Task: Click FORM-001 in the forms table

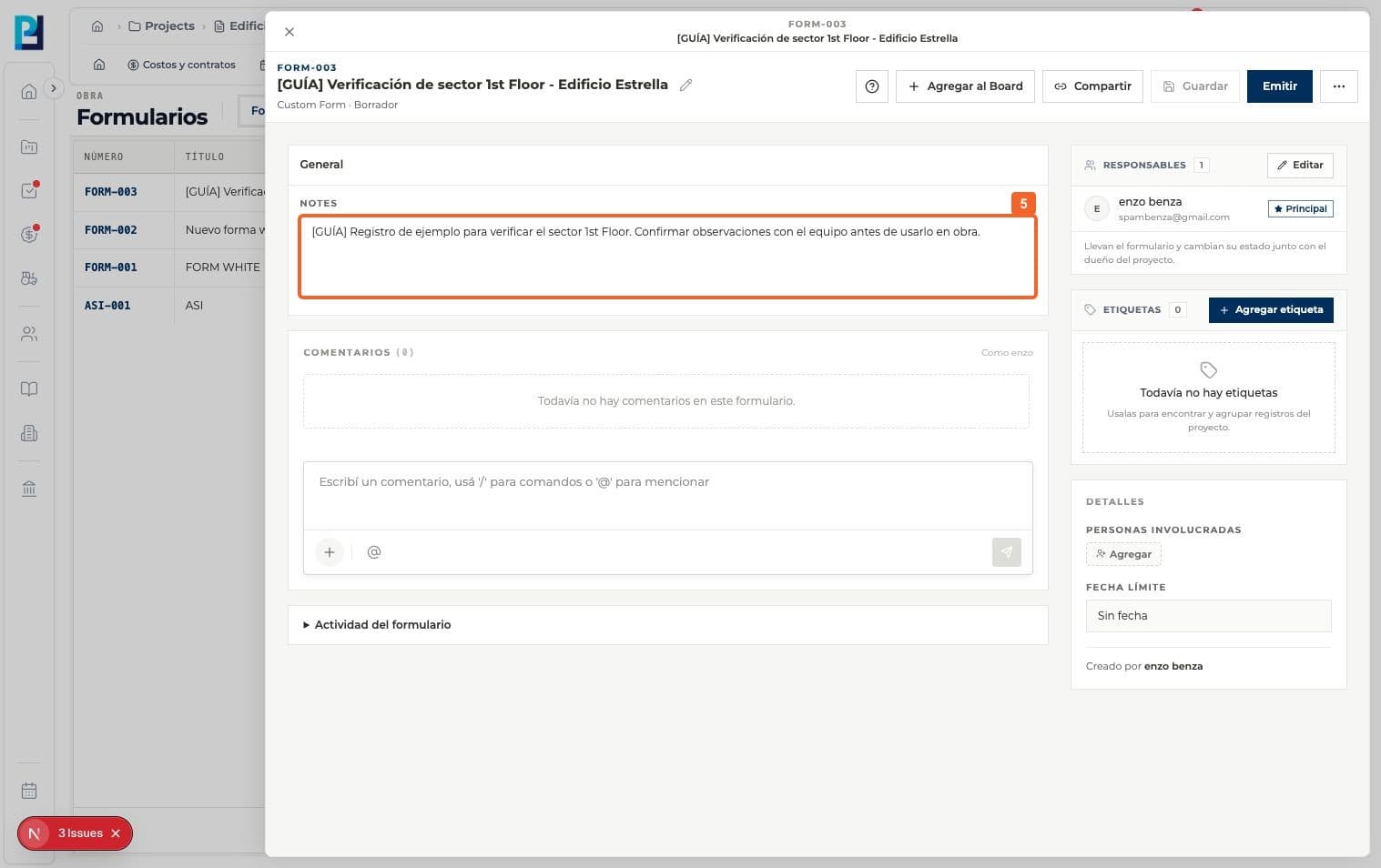Action: (111, 267)
